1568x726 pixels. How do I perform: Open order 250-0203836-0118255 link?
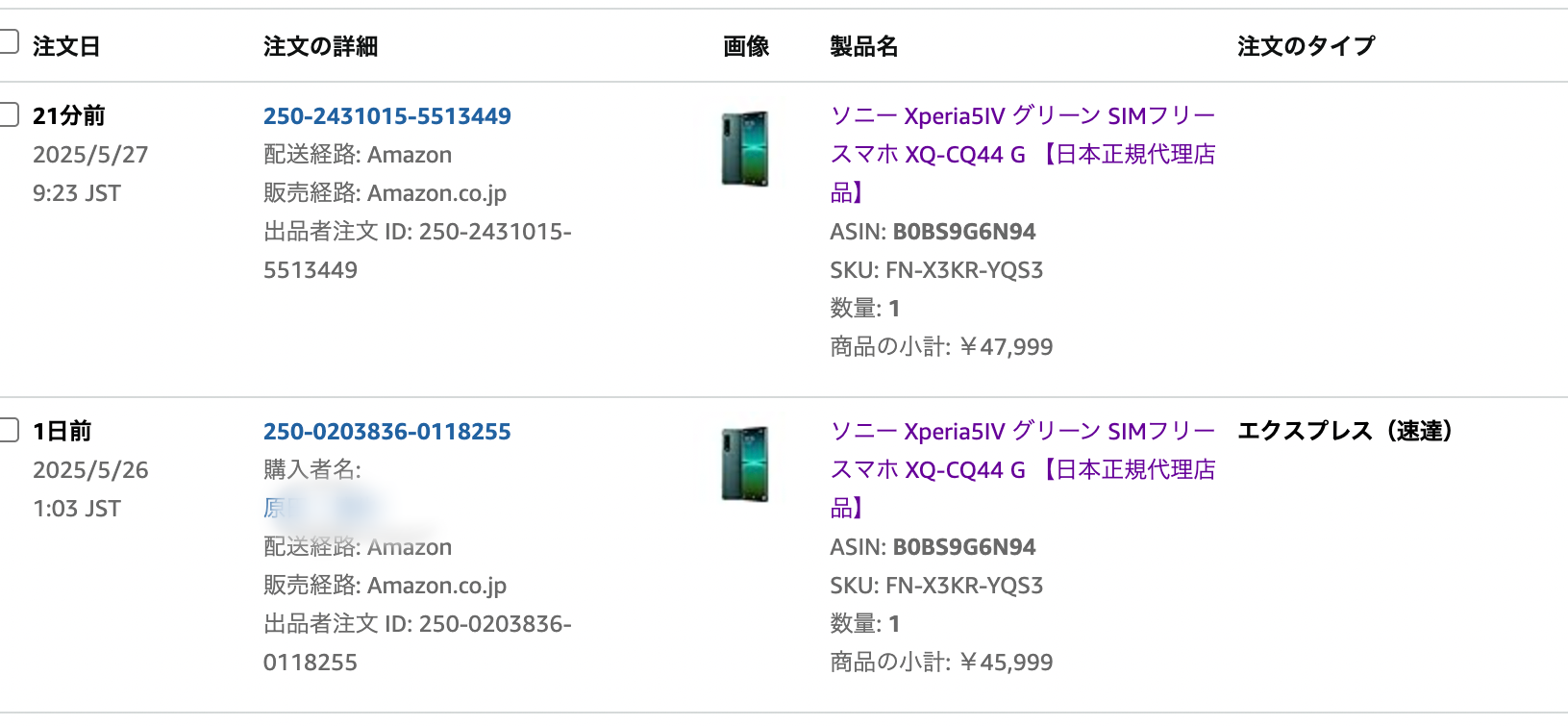tap(386, 432)
